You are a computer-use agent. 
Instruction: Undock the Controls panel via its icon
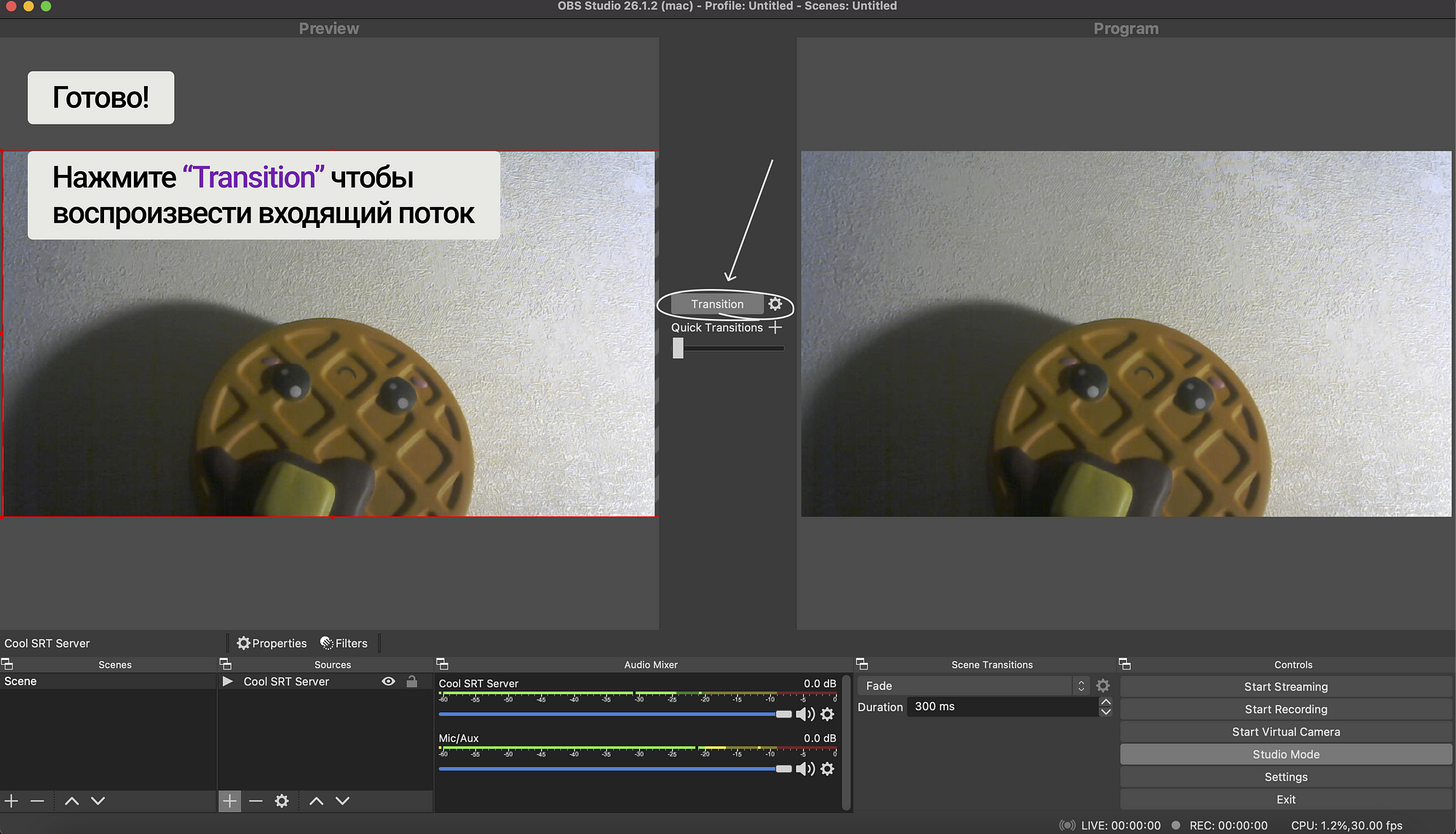1125,664
